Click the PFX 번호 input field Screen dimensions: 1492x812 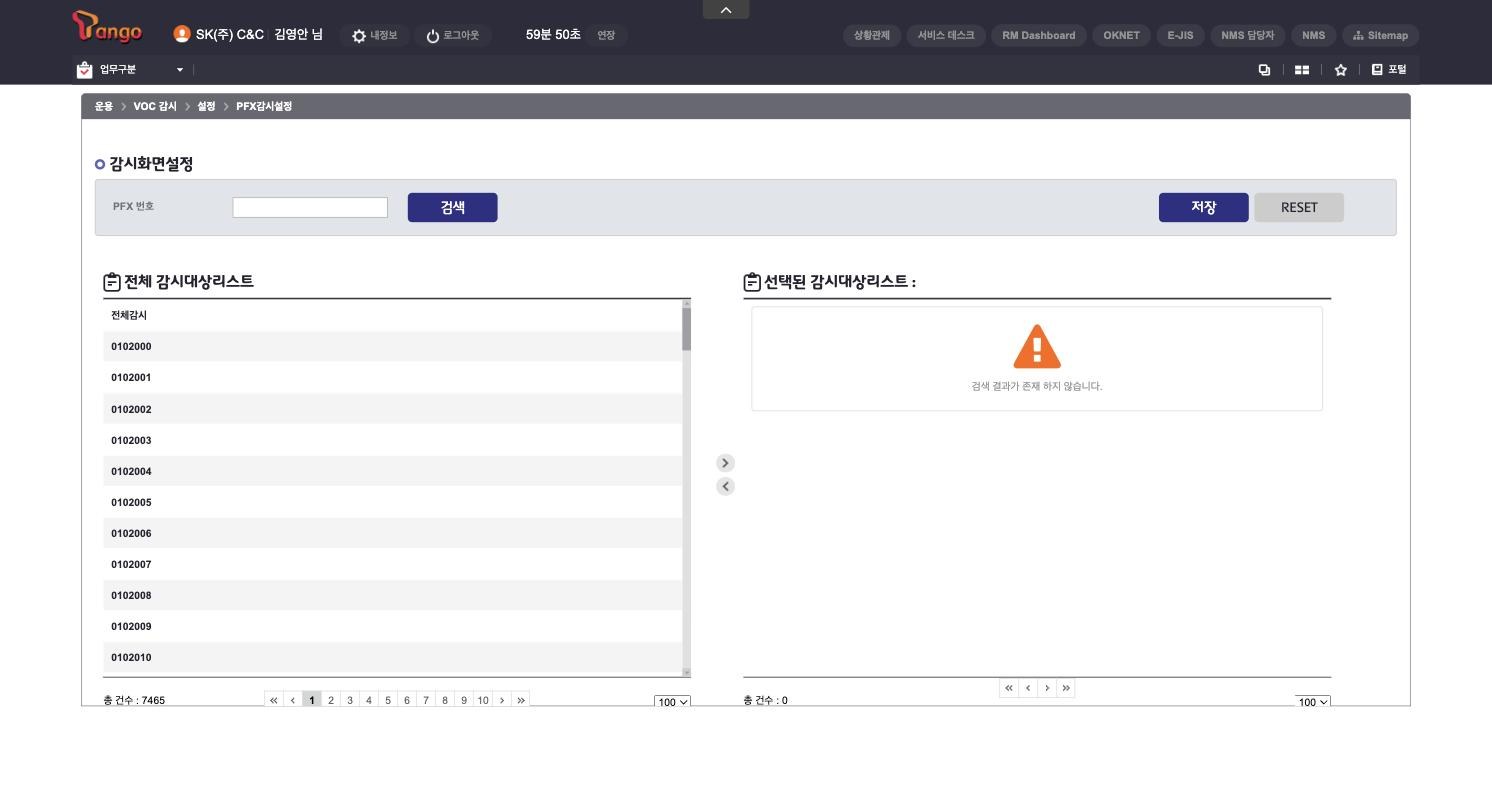click(x=310, y=207)
